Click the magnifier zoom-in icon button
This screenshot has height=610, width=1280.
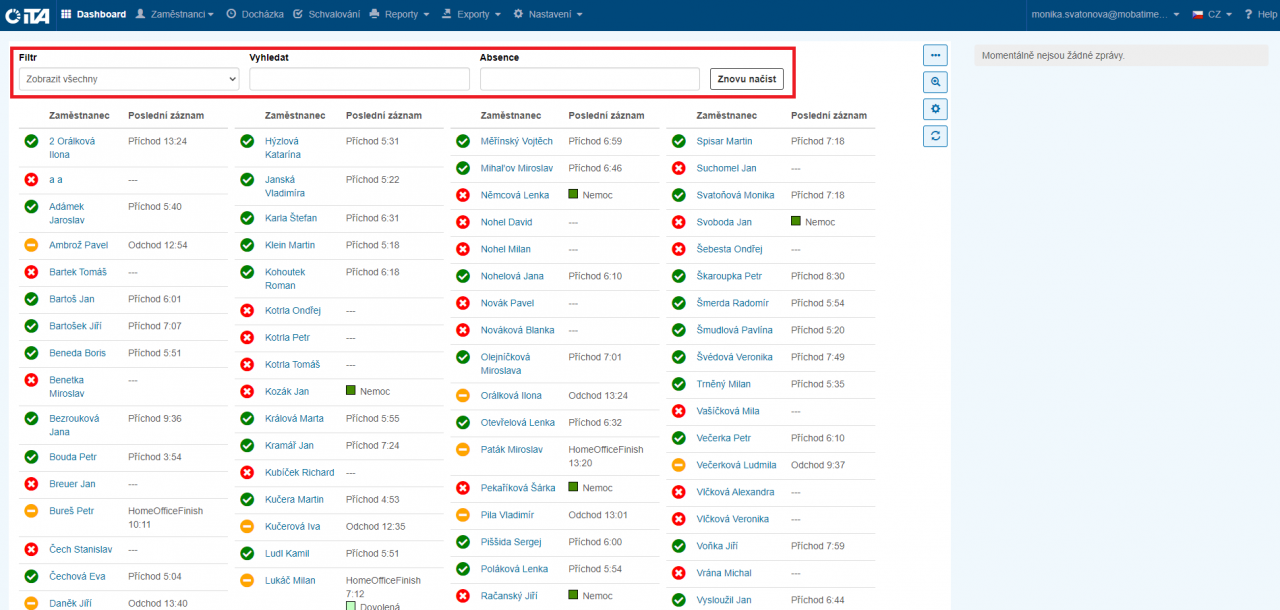[935, 83]
